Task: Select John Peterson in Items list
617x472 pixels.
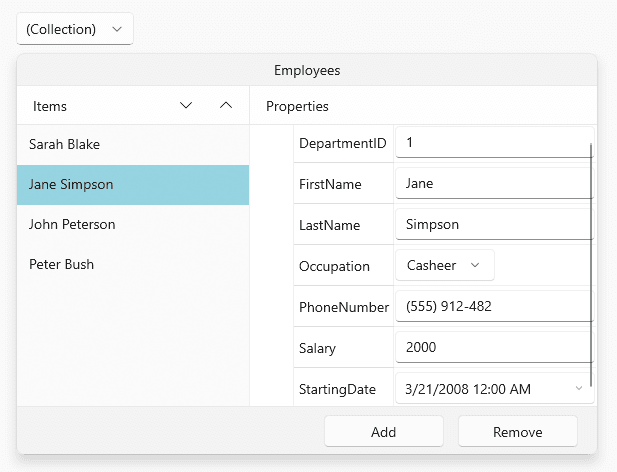Action: (x=133, y=225)
